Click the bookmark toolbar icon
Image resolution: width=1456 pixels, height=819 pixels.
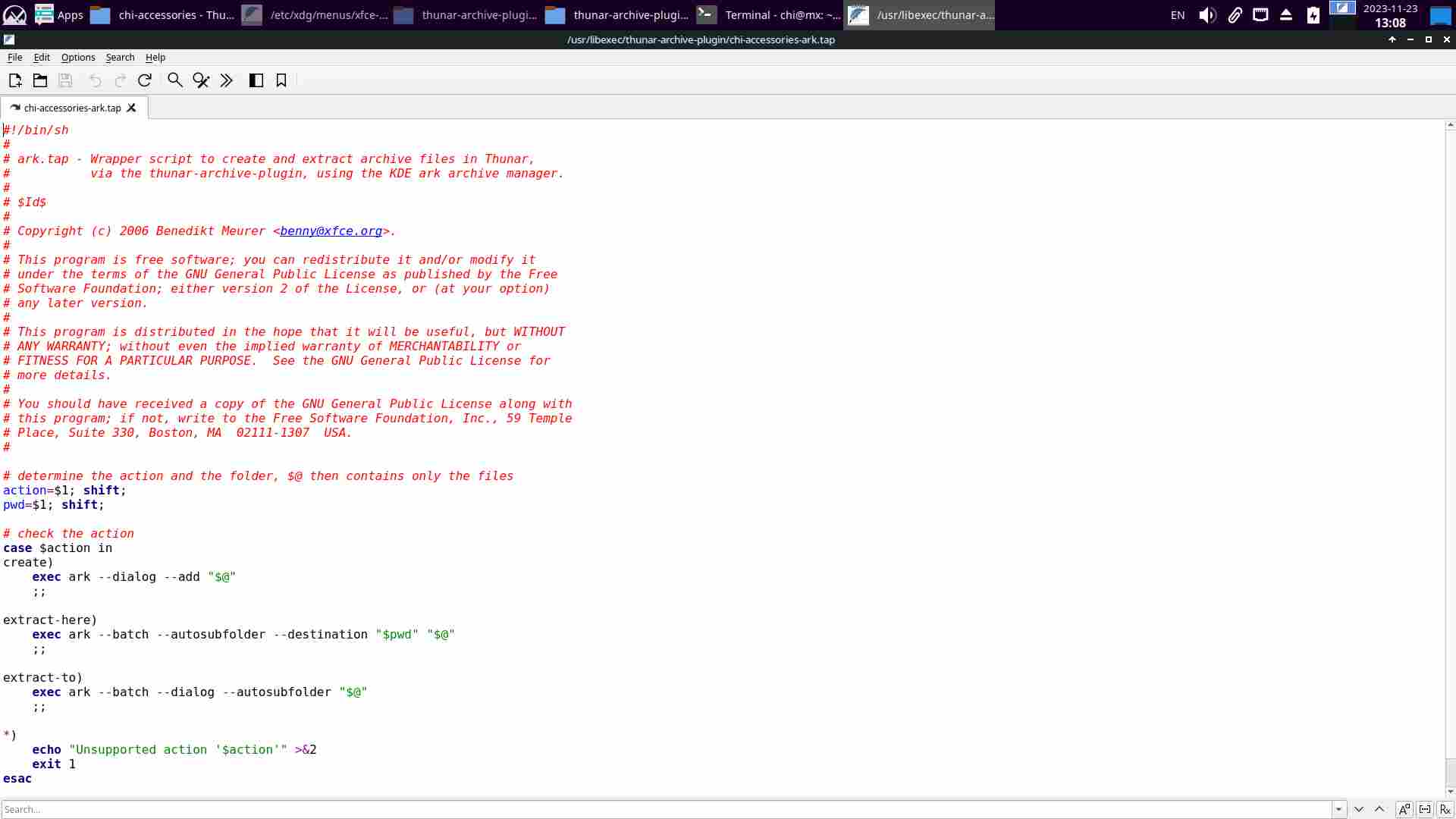point(281,80)
